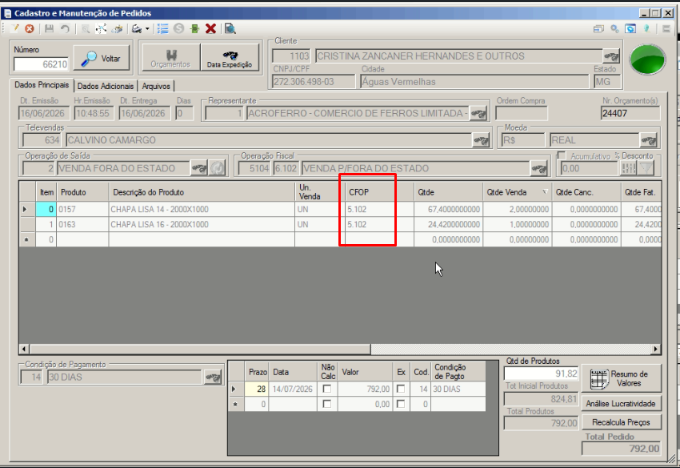Click the Voltar button
The width and height of the screenshot is (680, 468).
tap(101, 58)
